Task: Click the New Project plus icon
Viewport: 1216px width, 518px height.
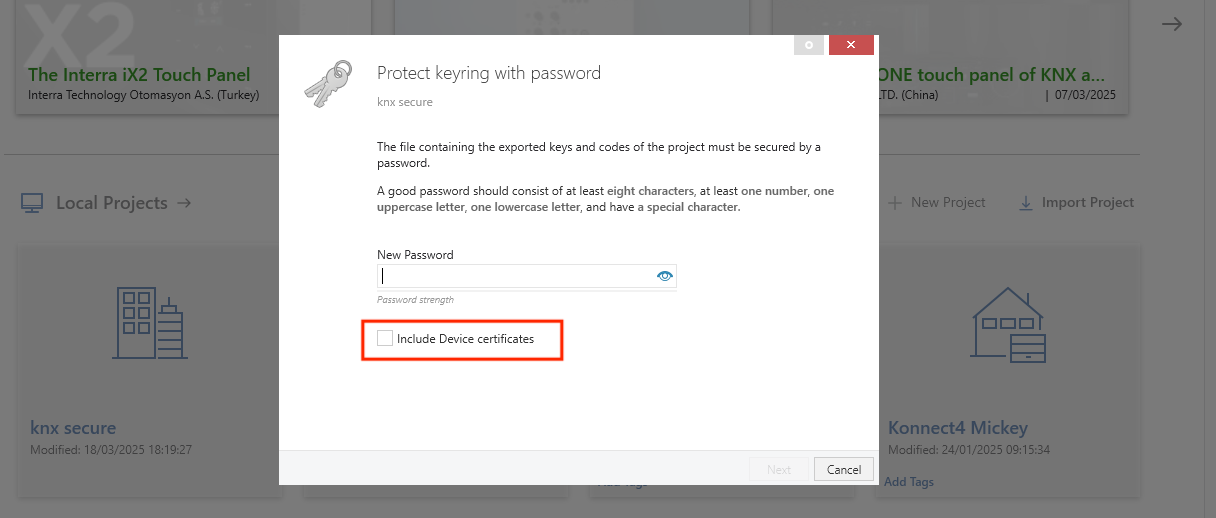Action: click(895, 203)
